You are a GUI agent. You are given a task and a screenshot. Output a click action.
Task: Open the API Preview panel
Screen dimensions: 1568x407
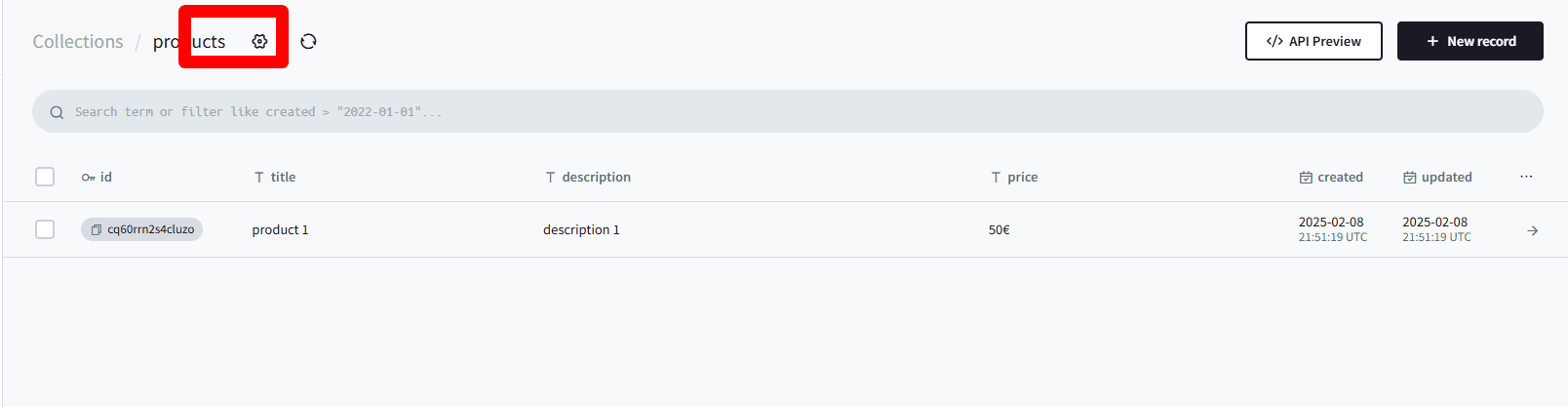1313,41
